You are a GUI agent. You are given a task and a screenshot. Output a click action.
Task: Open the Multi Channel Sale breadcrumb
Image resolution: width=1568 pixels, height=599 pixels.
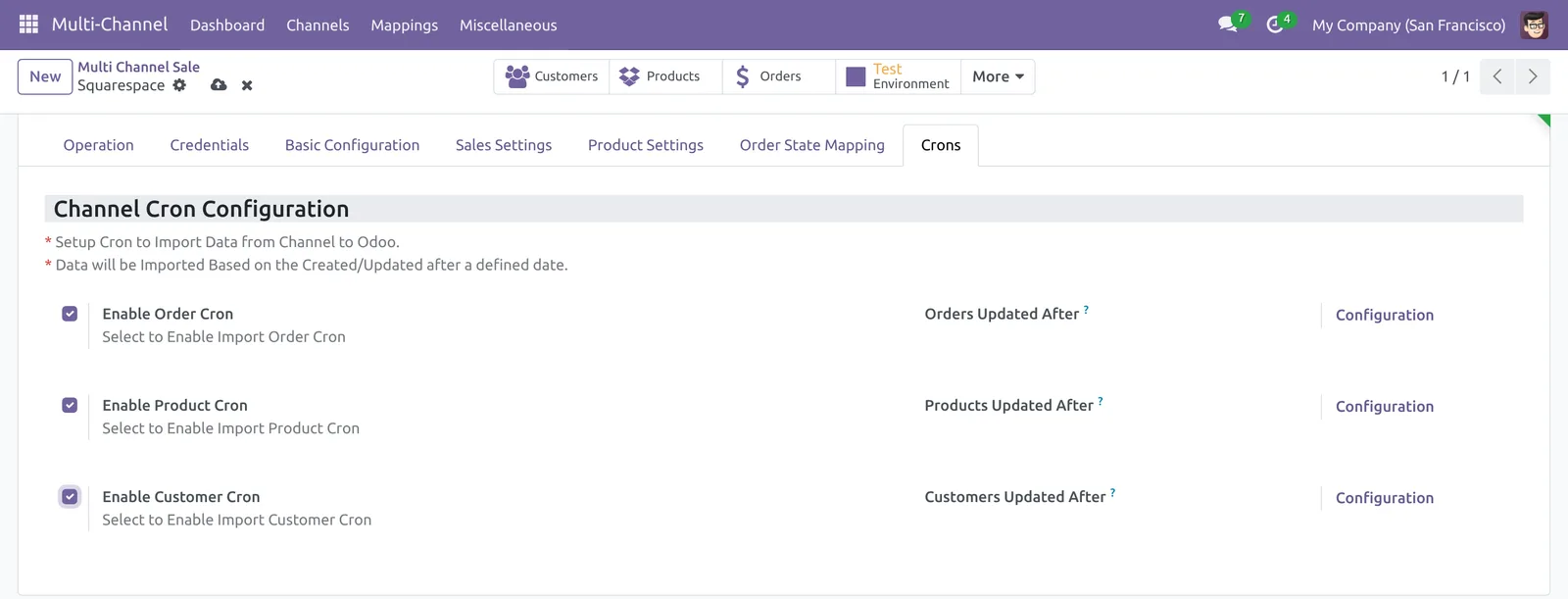coord(138,67)
